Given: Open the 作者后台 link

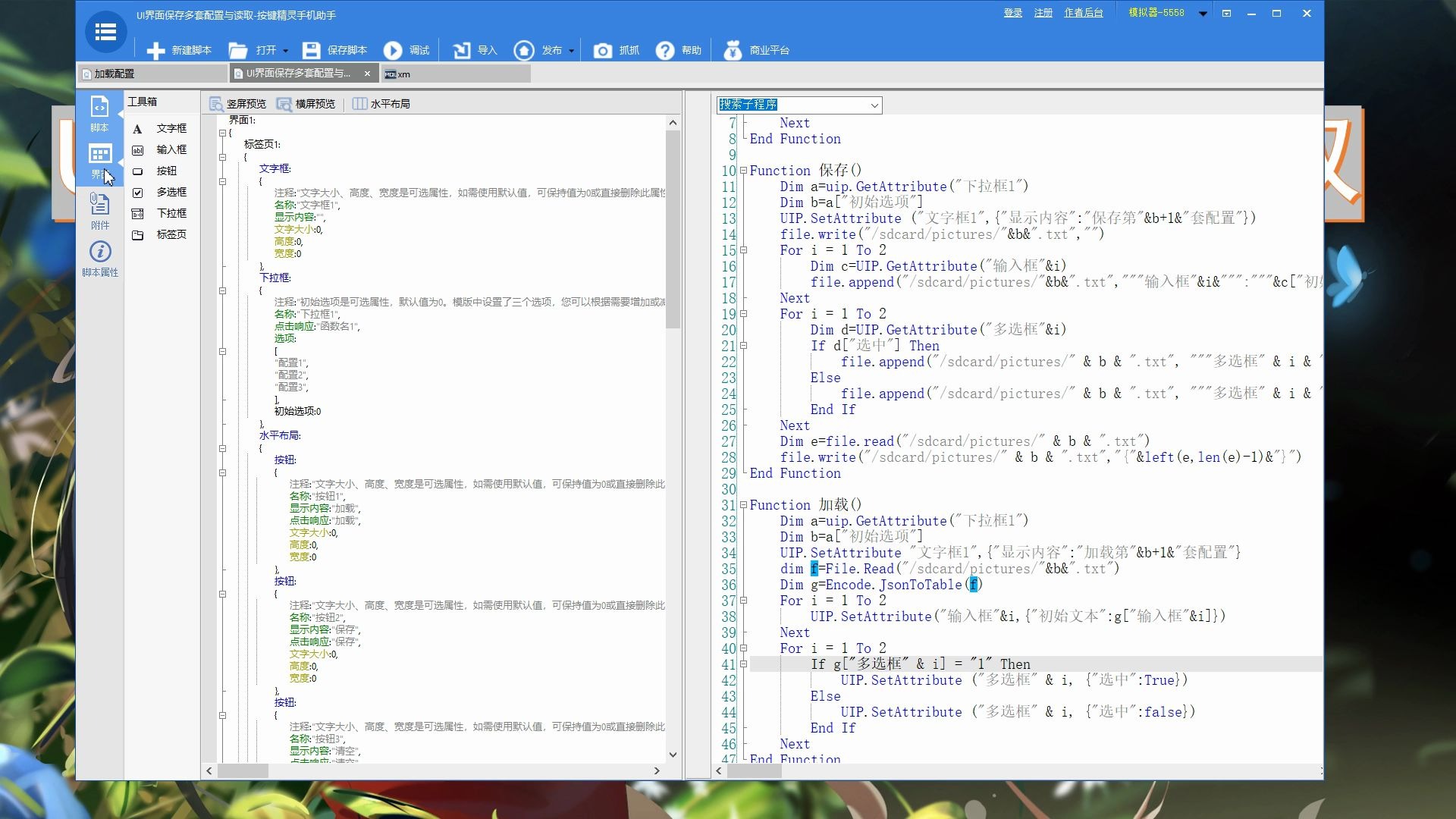Looking at the screenshot, I should point(1084,13).
